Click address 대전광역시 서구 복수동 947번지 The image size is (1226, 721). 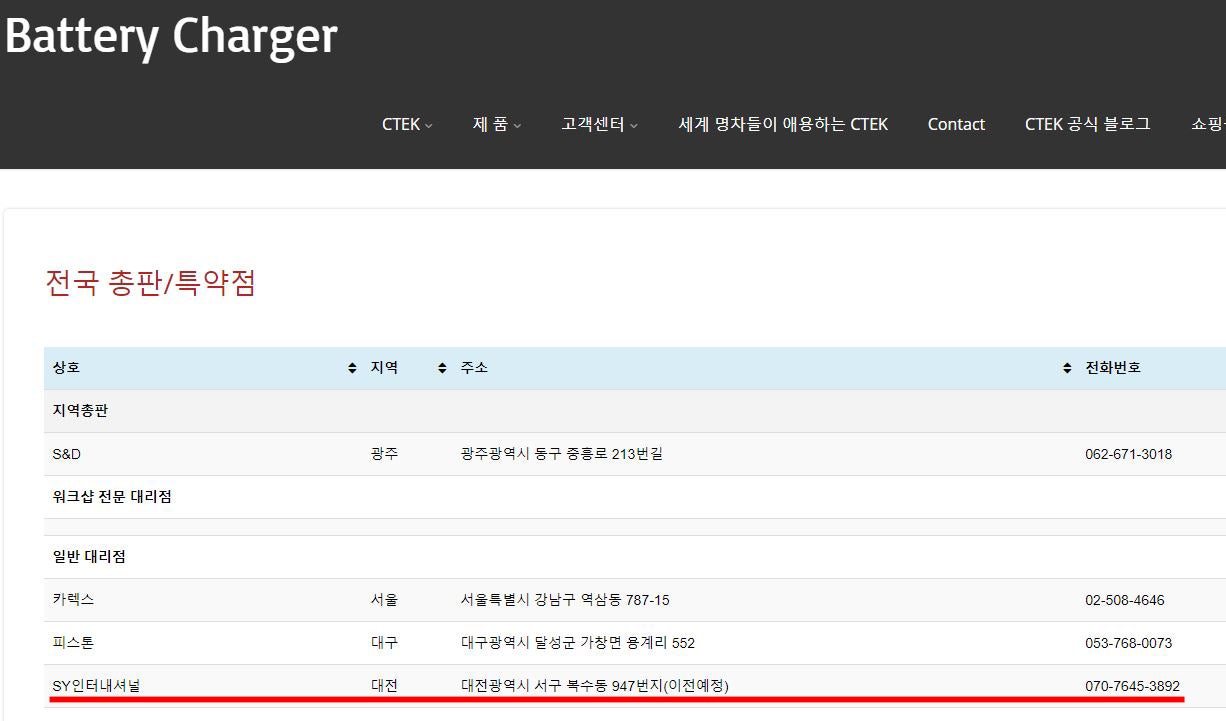(595, 686)
